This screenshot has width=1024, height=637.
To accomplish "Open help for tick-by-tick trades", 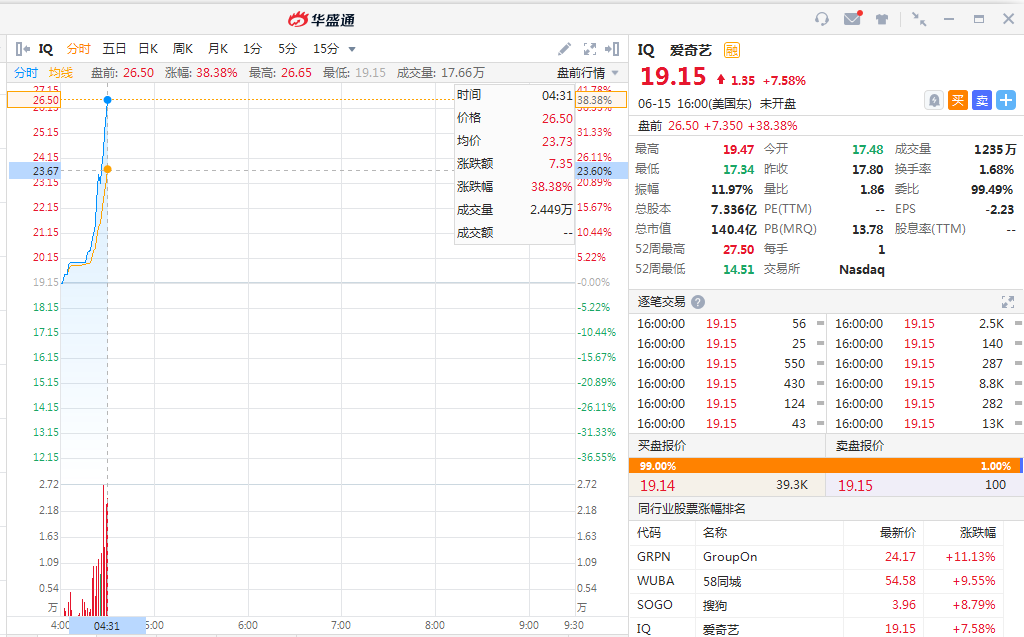I will [x=698, y=302].
